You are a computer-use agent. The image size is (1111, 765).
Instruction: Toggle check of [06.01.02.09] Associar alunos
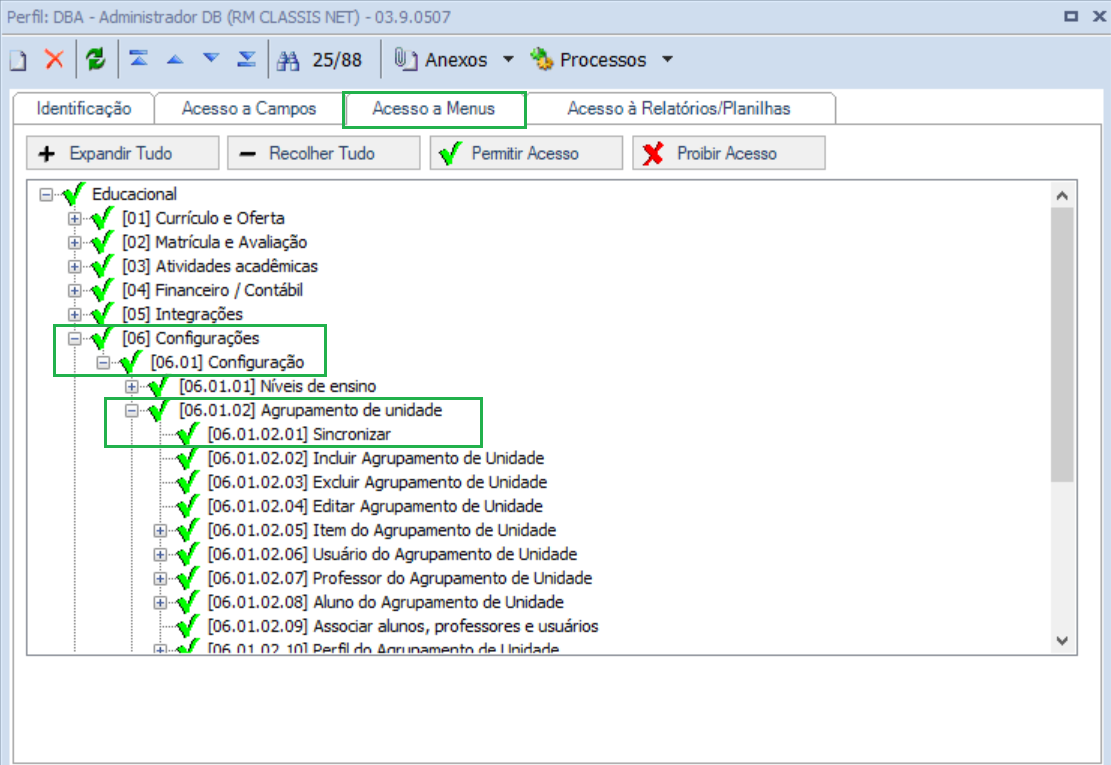pos(188,626)
